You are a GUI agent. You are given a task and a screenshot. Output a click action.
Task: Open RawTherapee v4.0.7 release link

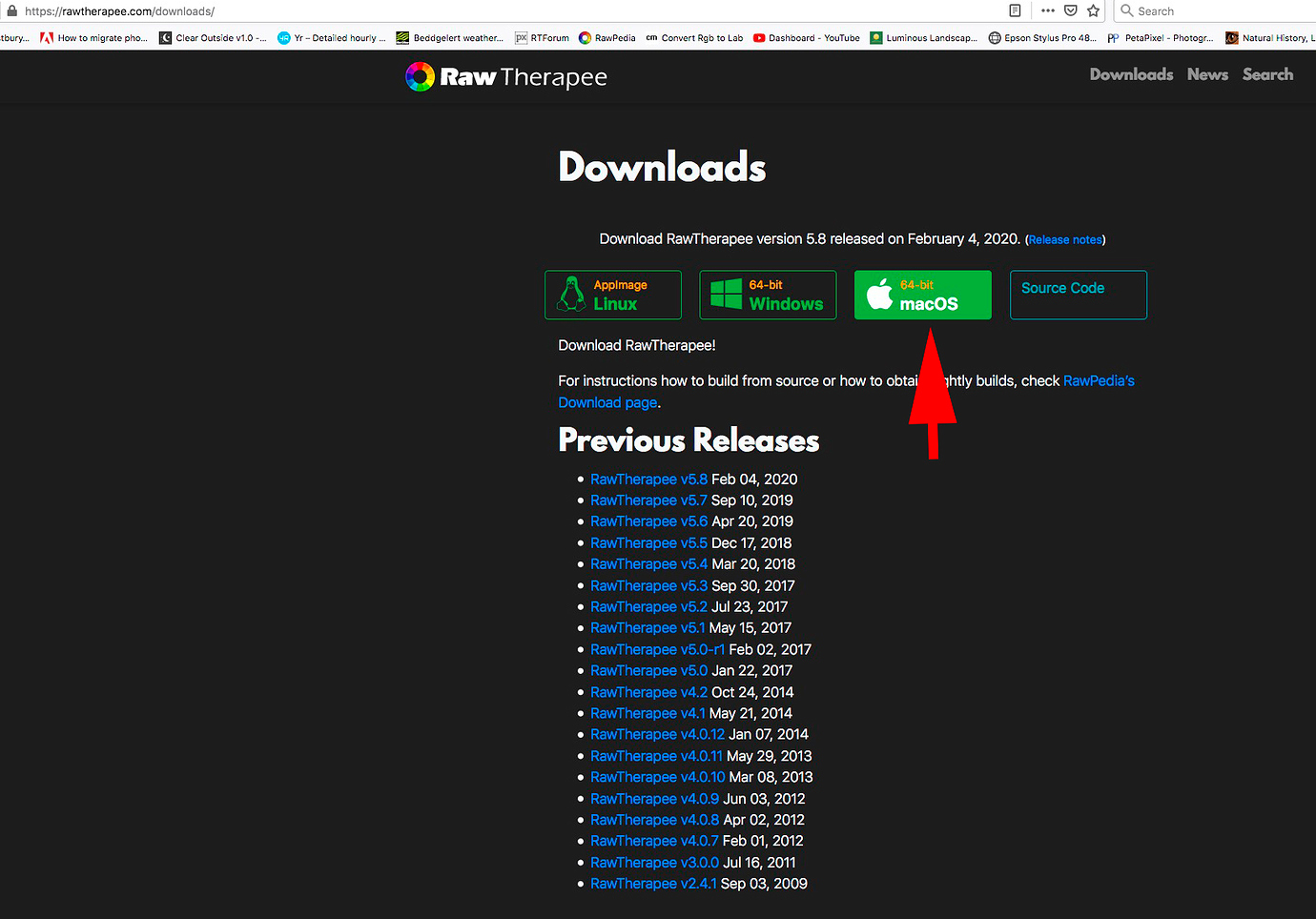click(x=654, y=842)
